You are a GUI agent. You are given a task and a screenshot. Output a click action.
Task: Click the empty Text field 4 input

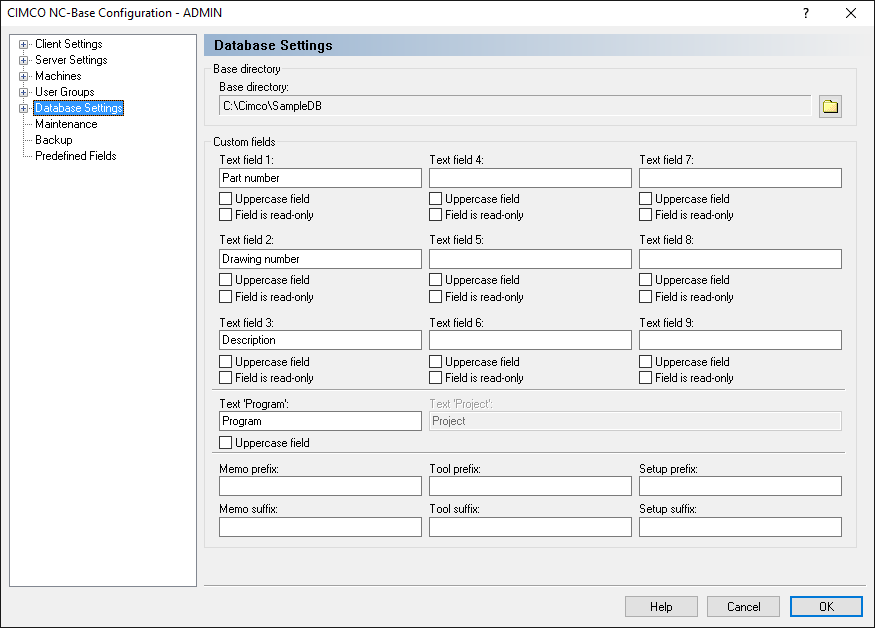[530, 178]
